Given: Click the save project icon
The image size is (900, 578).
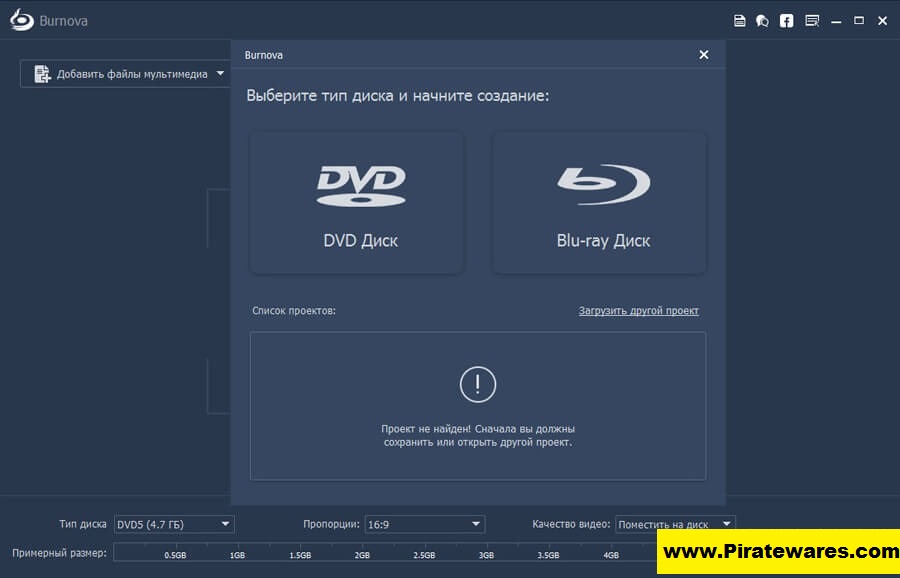Looking at the screenshot, I should tap(739, 20).
